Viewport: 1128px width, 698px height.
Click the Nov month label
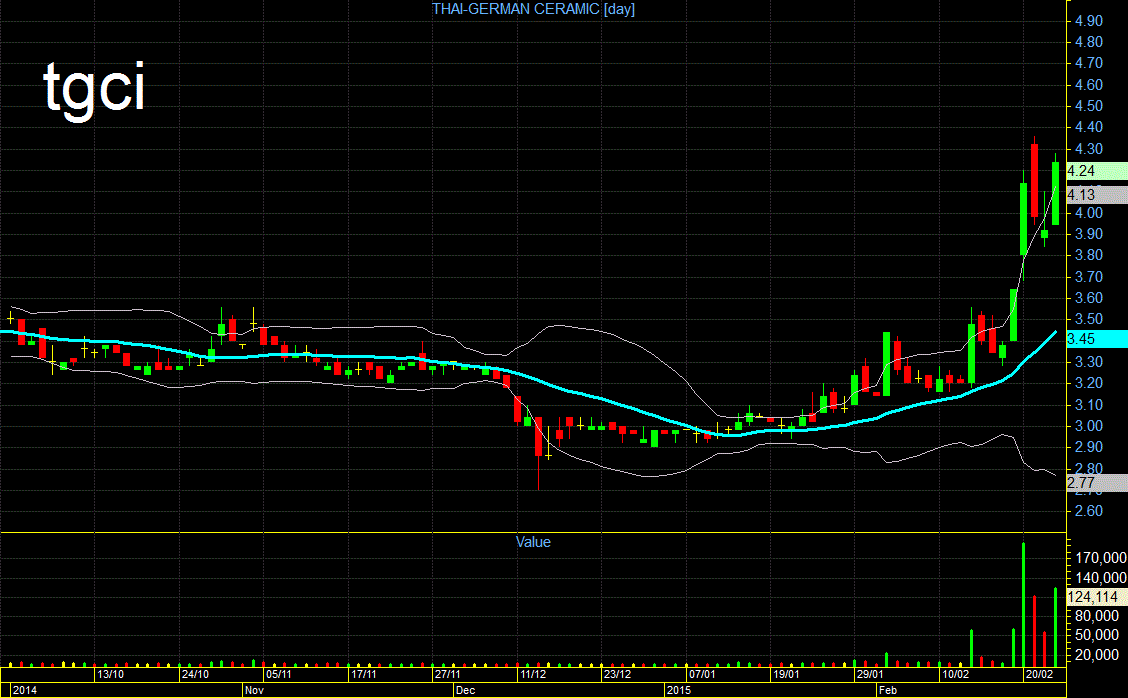pos(254,690)
